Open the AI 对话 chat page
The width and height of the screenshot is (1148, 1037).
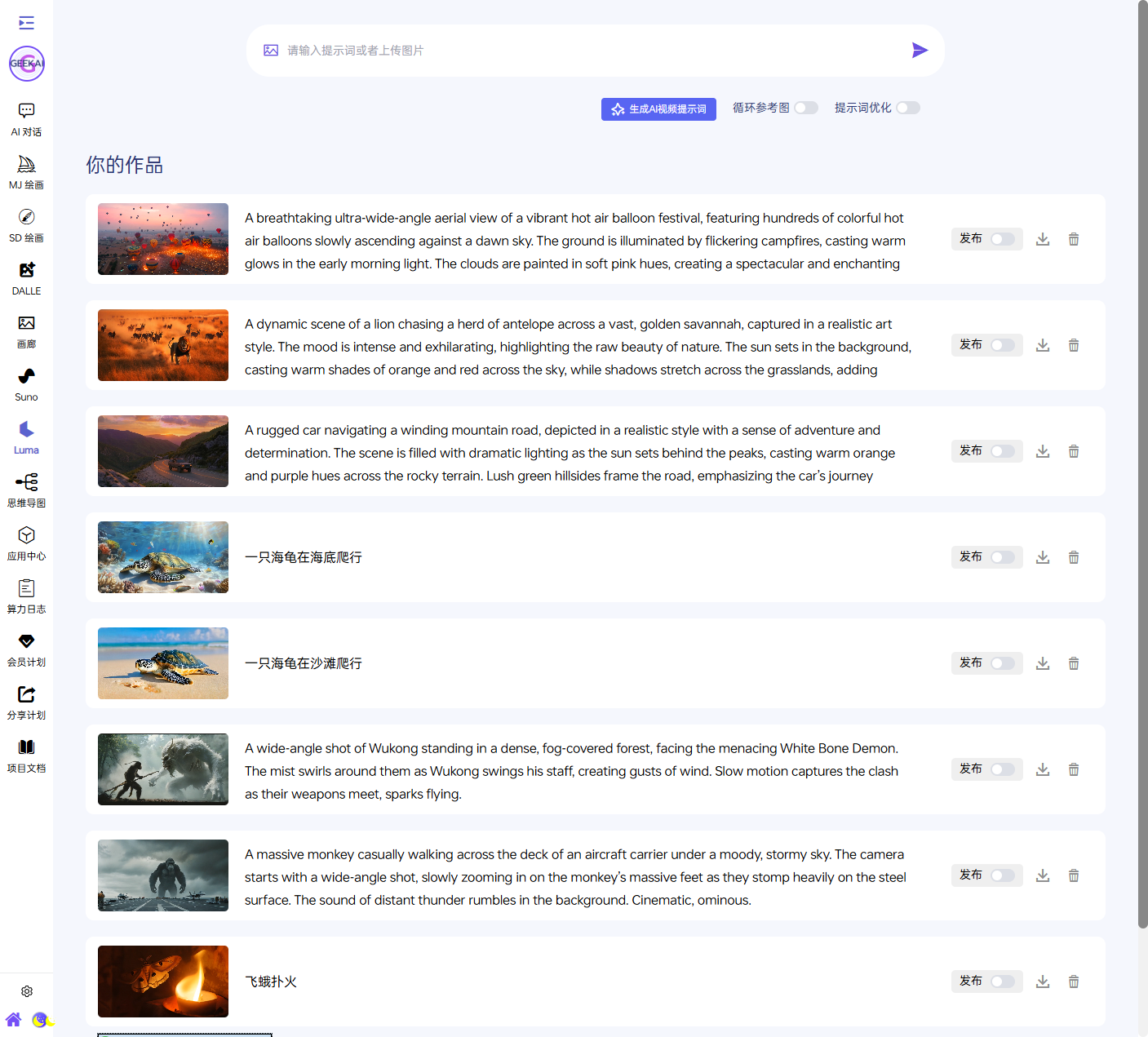[x=26, y=119]
